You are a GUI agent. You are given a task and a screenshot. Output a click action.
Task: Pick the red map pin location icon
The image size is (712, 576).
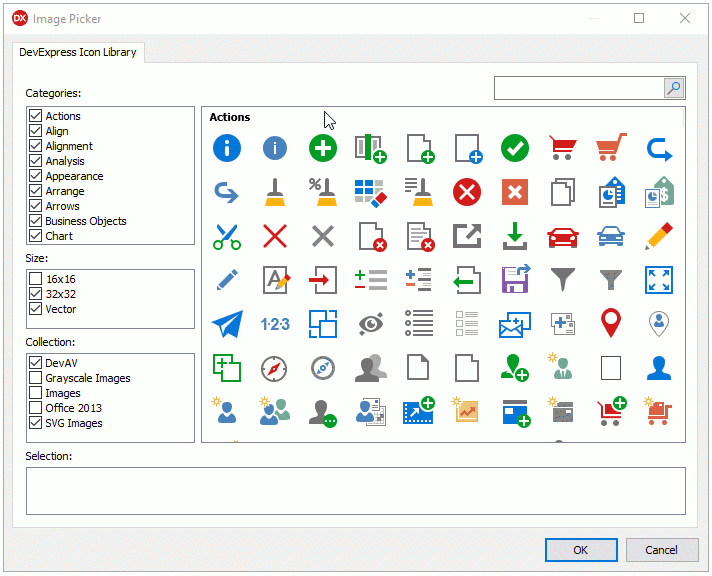pos(611,323)
